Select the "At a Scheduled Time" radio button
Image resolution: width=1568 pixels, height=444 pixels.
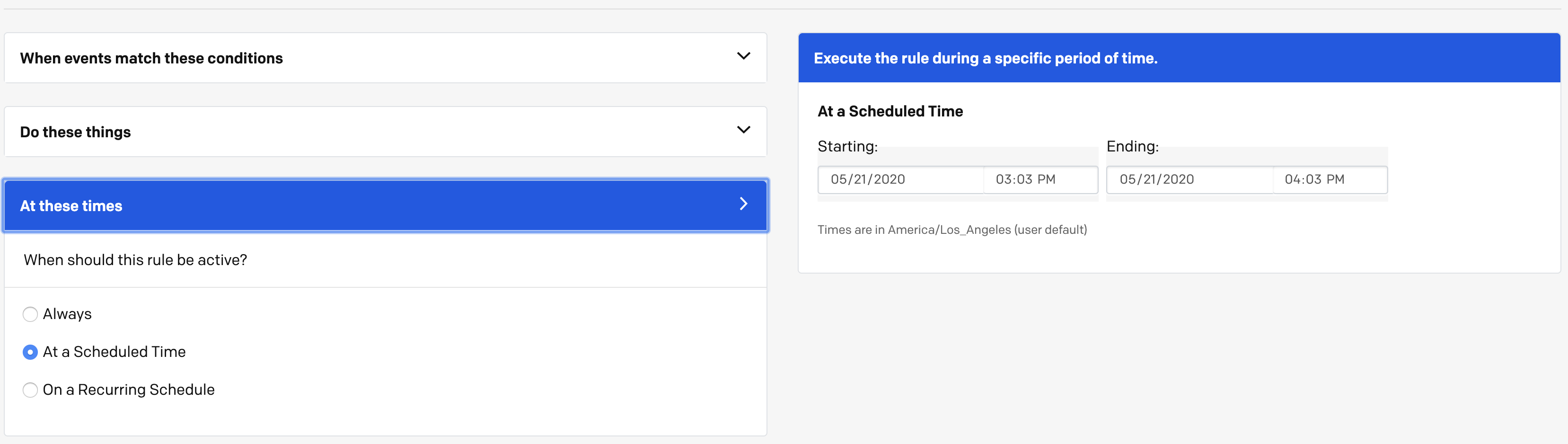[x=30, y=352]
